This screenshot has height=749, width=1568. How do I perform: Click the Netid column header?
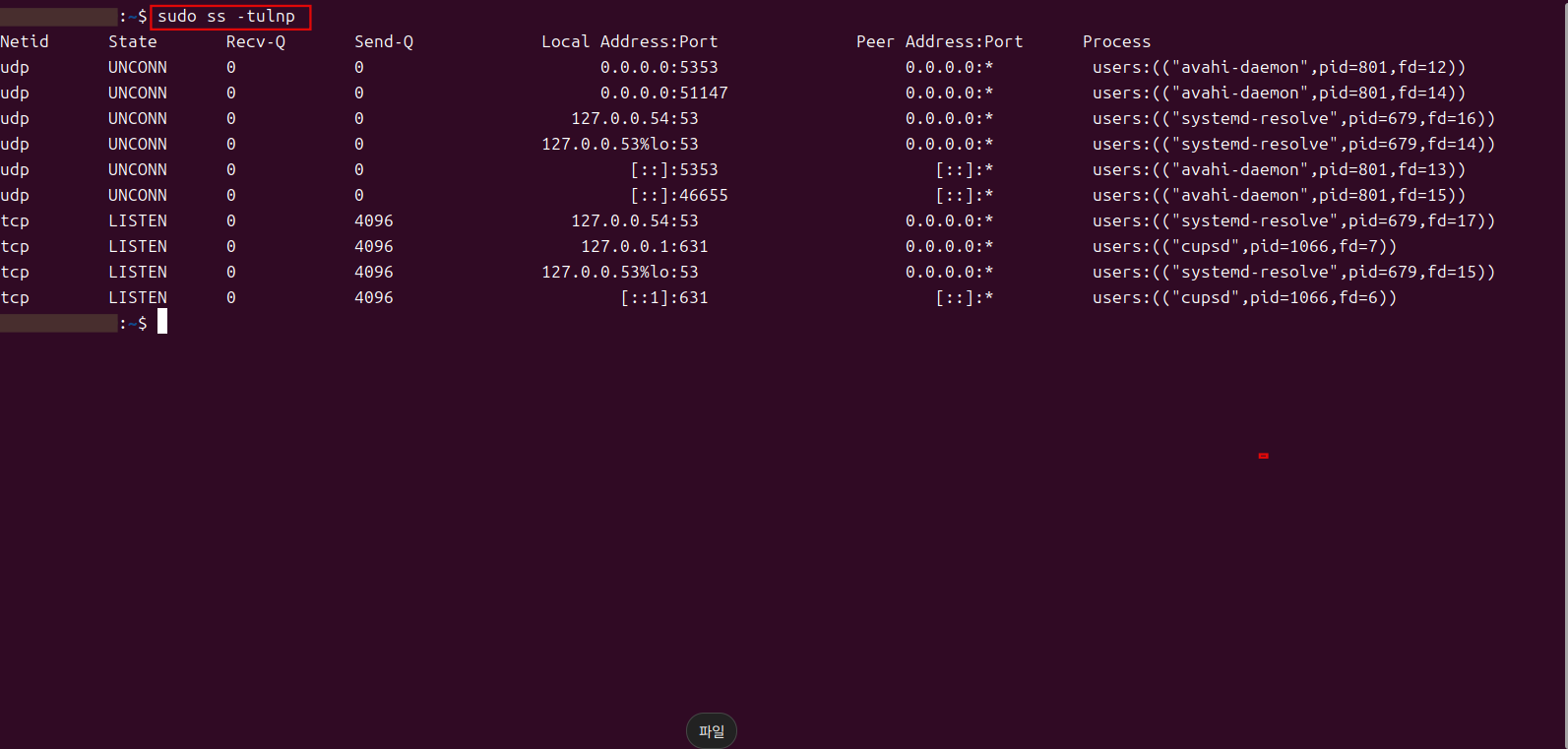point(25,41)
